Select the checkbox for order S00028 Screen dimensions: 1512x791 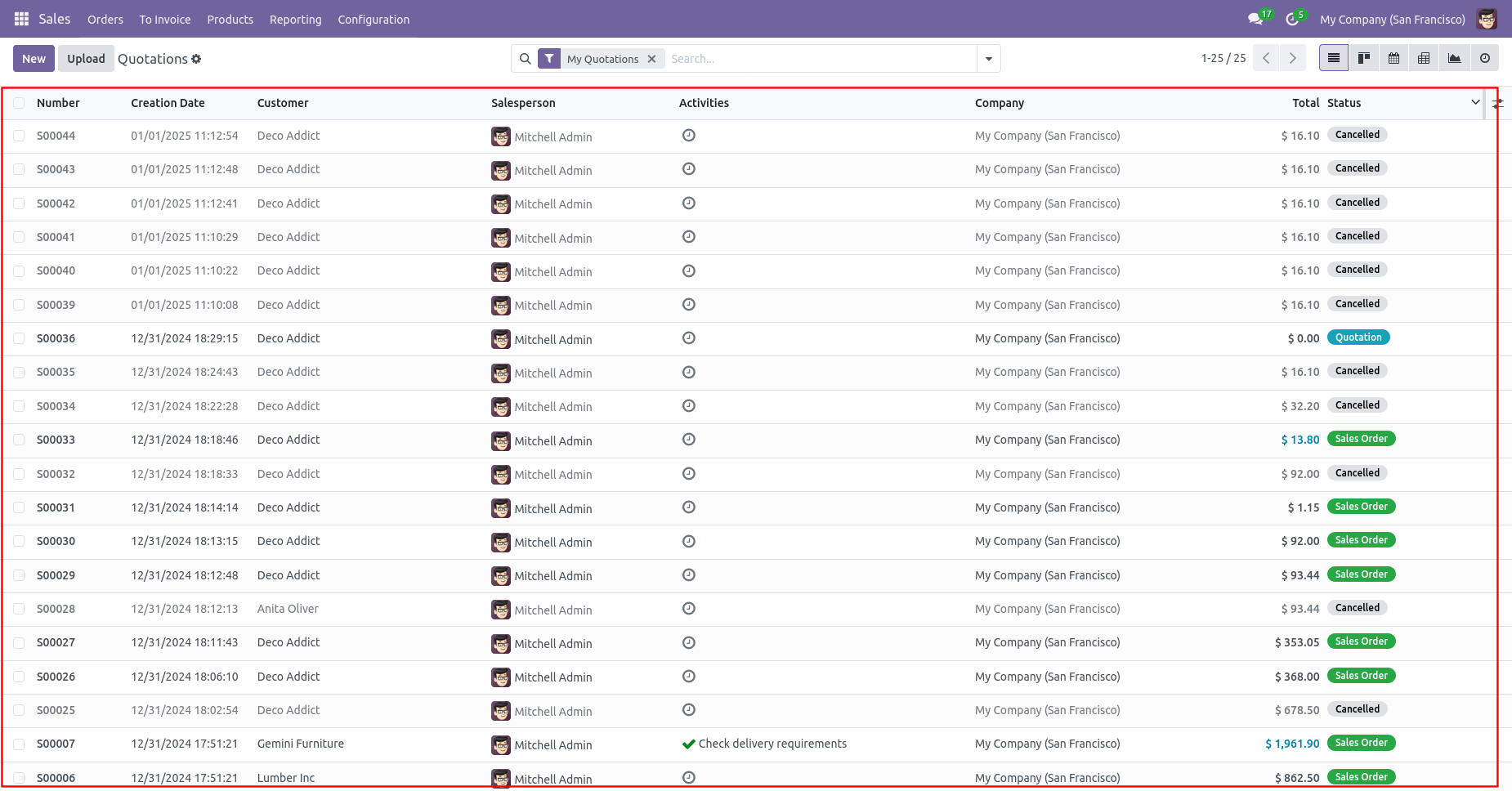19,609
